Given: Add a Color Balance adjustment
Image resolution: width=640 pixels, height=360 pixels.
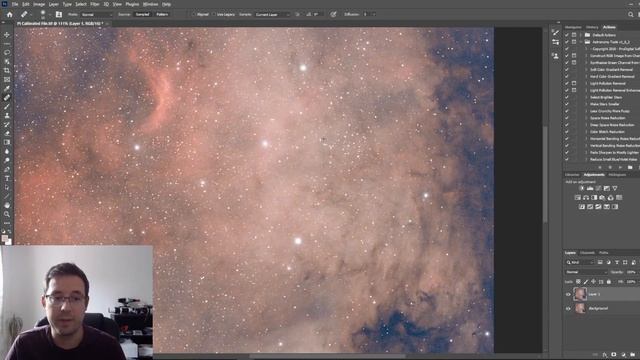Looking at the screenshot, I should coord(586,198).
